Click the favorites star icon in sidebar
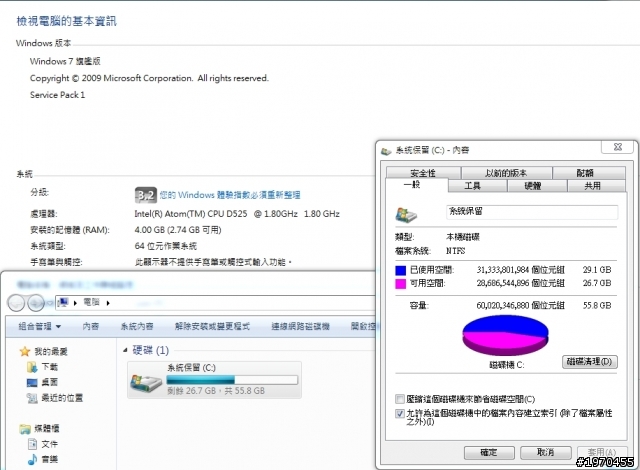Screen dimensions: 640x470 (25, 351)
